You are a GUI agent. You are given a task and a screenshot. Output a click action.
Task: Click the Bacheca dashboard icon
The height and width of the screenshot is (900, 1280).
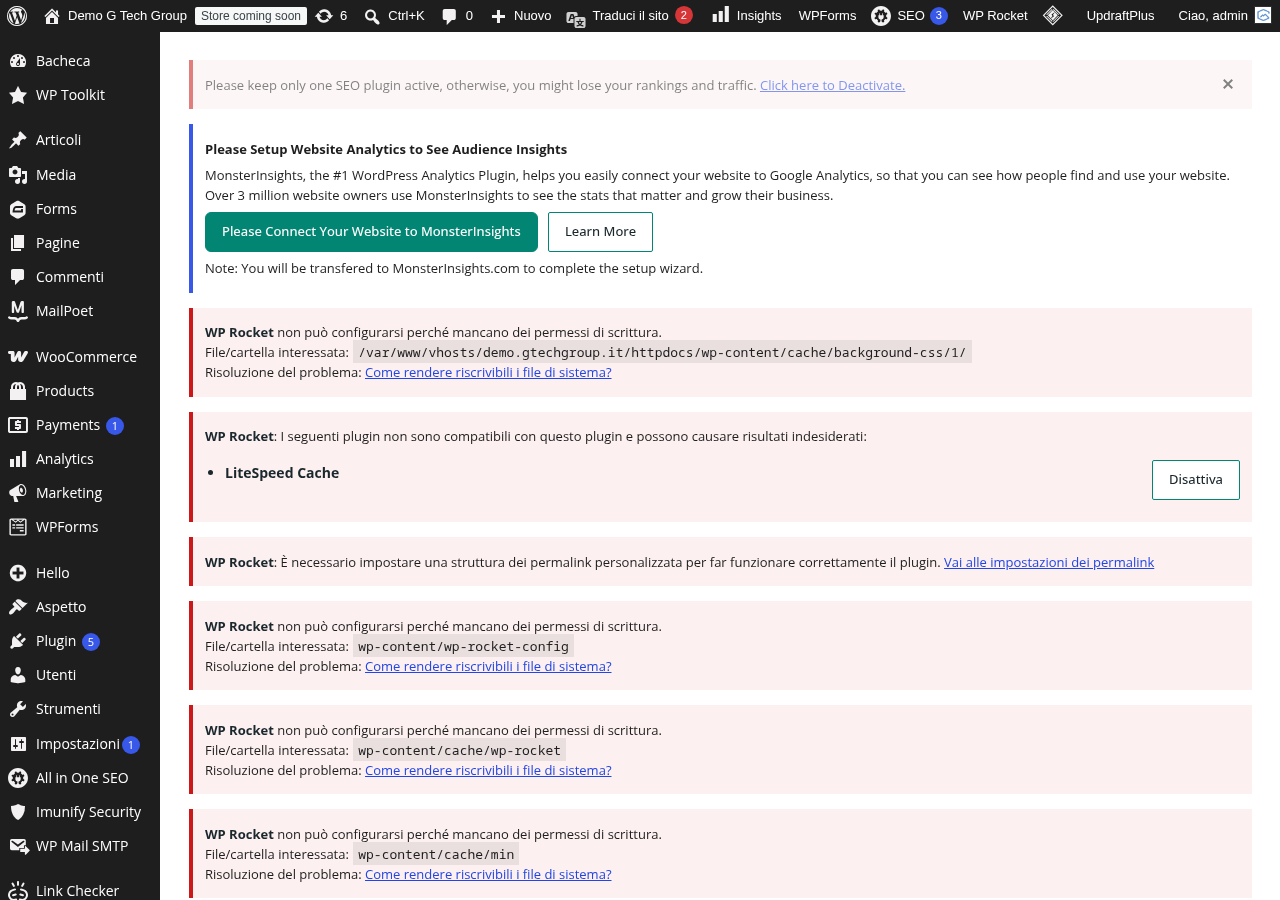point(18,61)
